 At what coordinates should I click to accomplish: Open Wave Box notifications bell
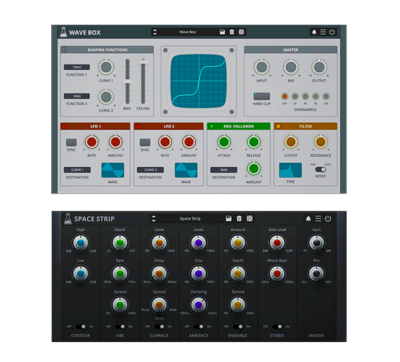314,32
